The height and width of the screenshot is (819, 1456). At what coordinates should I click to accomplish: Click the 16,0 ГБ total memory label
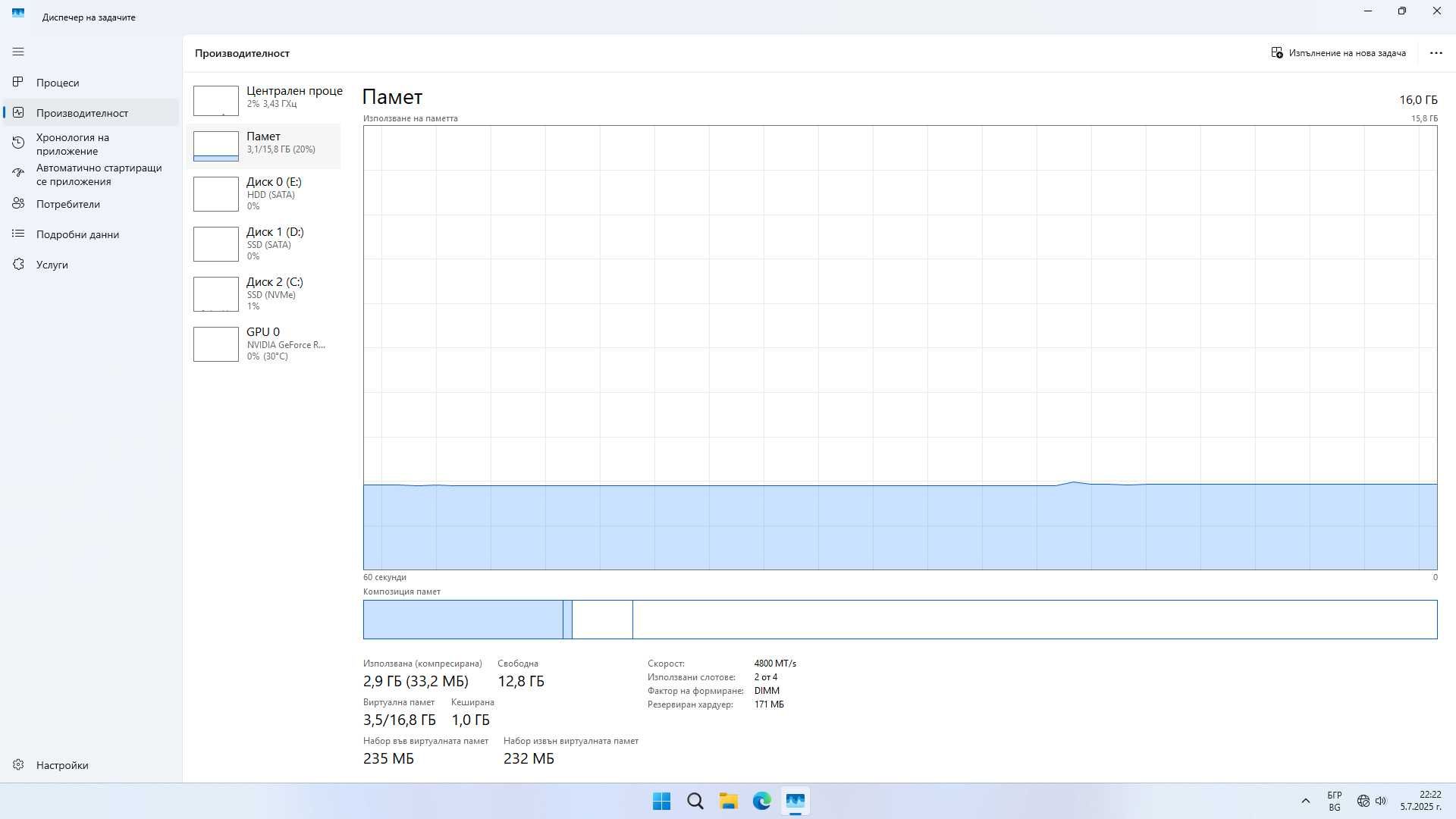tap(1418, 100)
